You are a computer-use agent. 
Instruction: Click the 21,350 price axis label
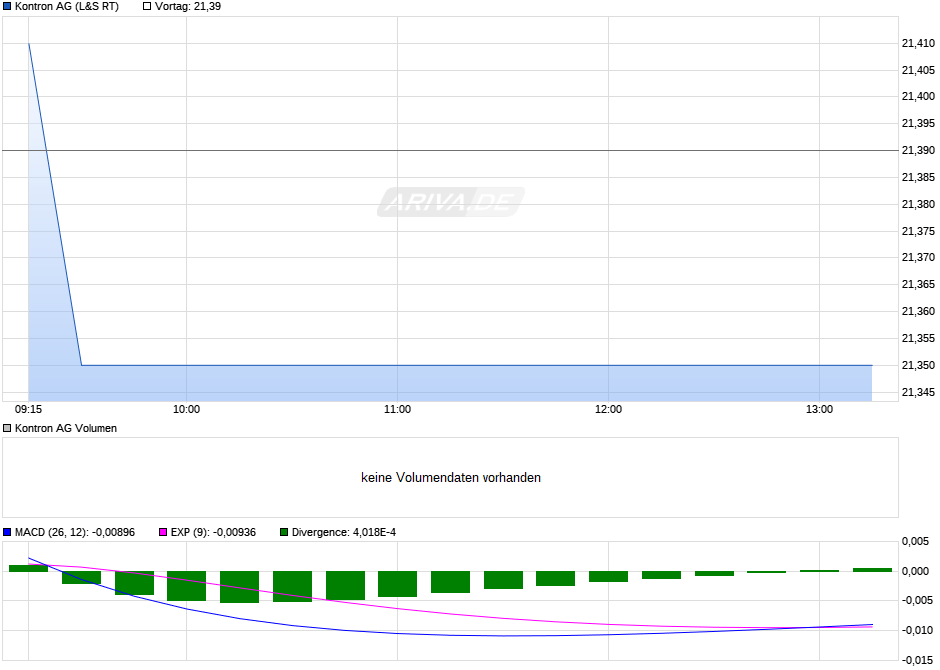click(x=918, y=365)
